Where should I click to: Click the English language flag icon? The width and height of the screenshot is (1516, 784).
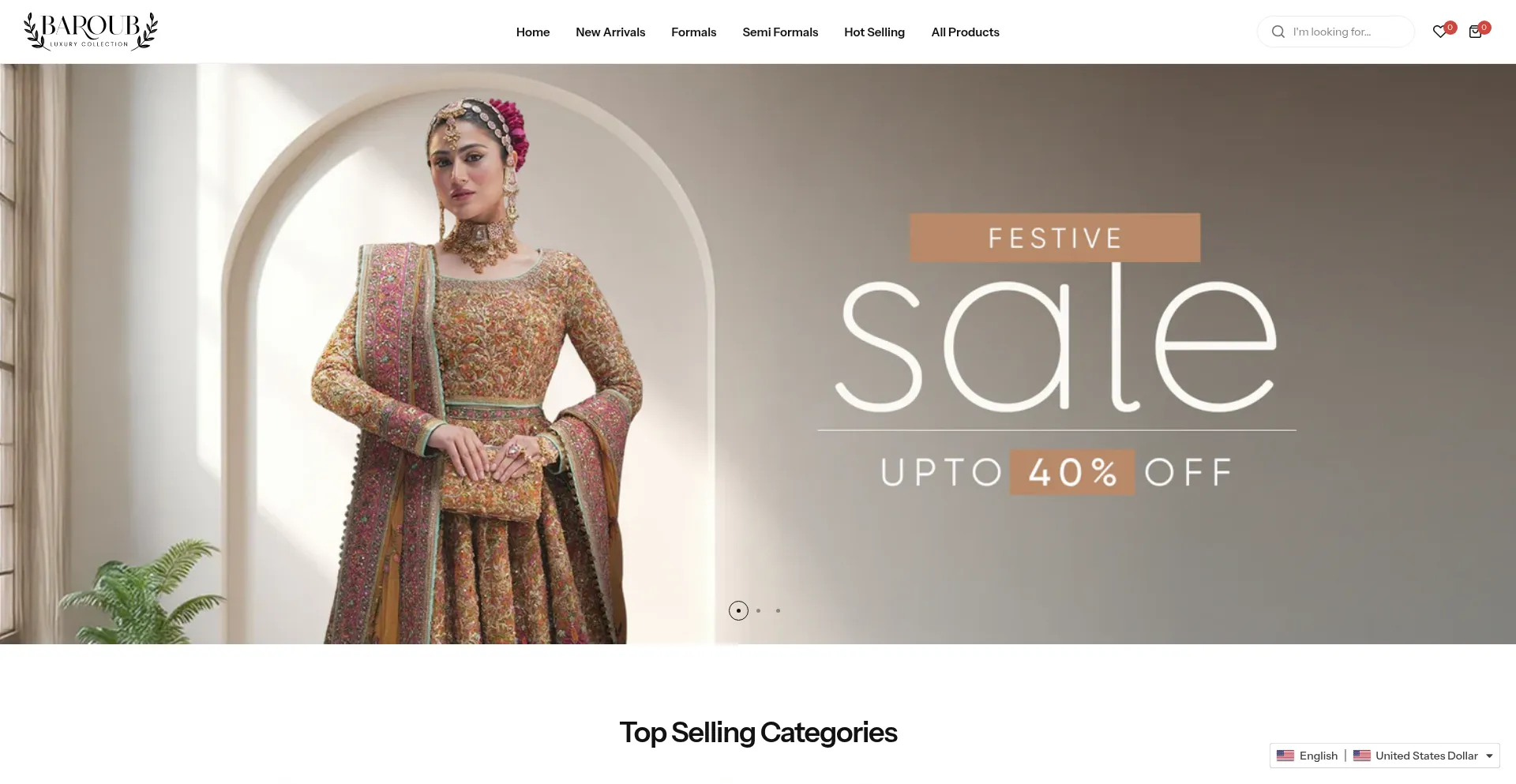point(1285,756)
